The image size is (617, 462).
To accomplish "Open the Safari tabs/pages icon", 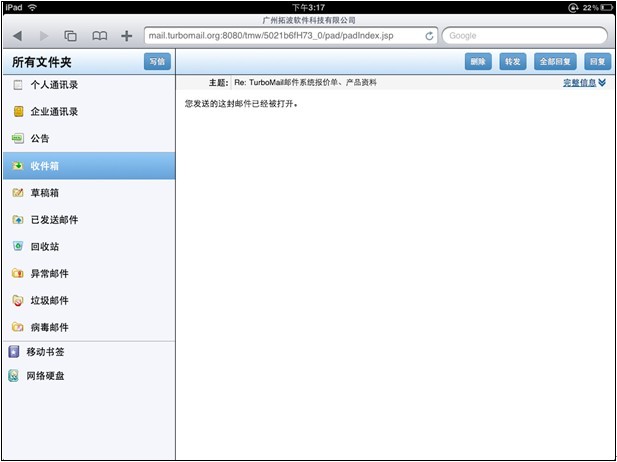I will point(70,36).
